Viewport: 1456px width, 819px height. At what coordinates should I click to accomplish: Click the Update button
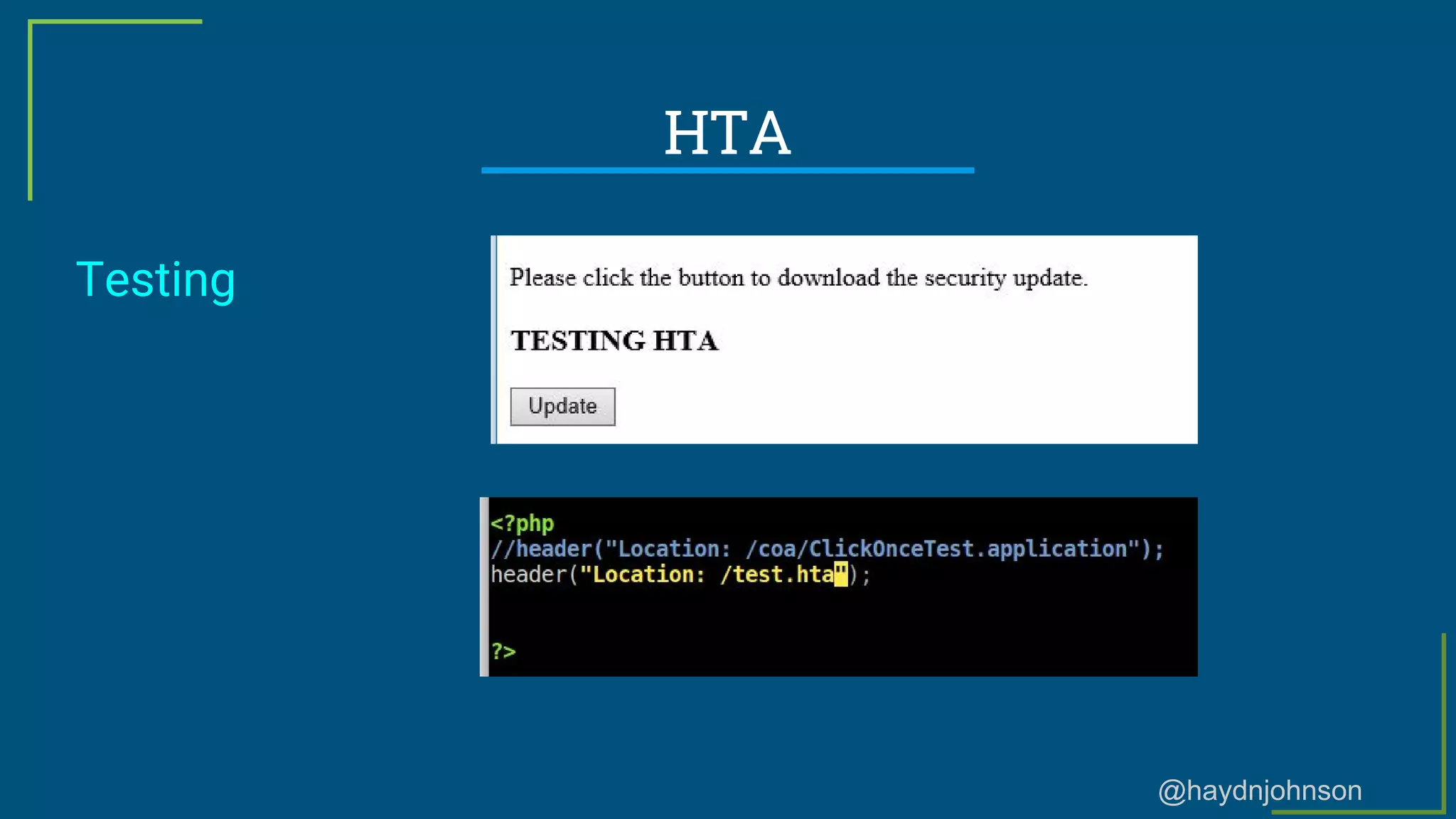pos(562,407)
